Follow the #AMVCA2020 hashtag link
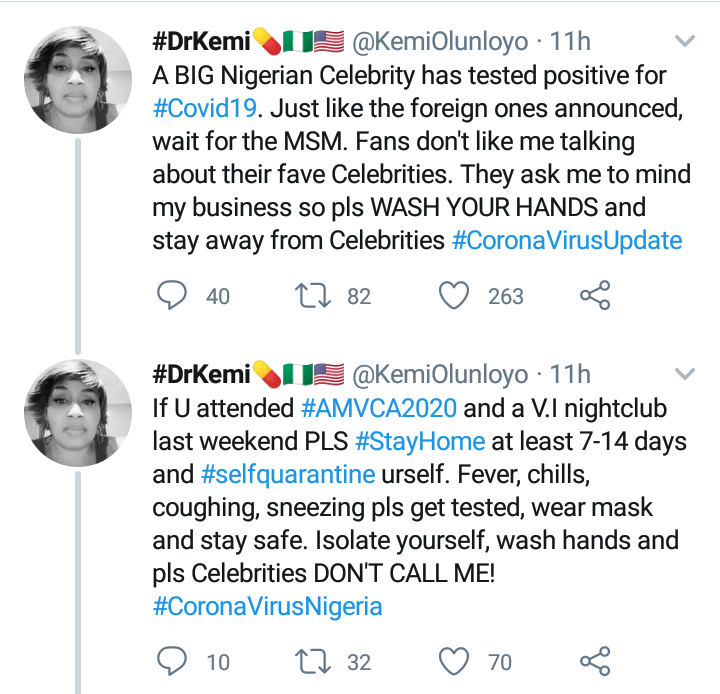The width and height of the screenshot is (720, 694). (x=378, y=408)
